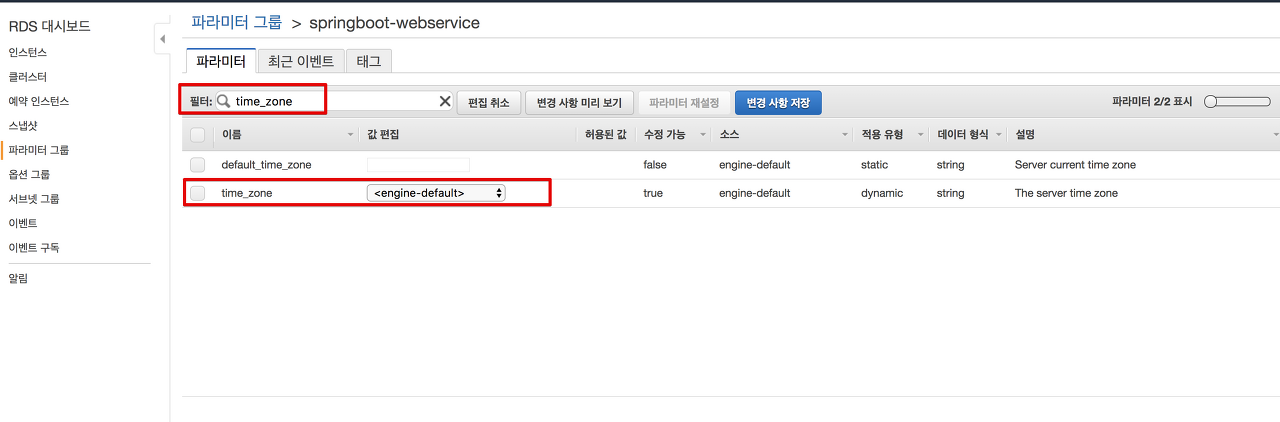Image resolution: width=1280 pixels, height=422 pixels.
Task: Adjust the parameter display slider
Action: point(1237,102)
